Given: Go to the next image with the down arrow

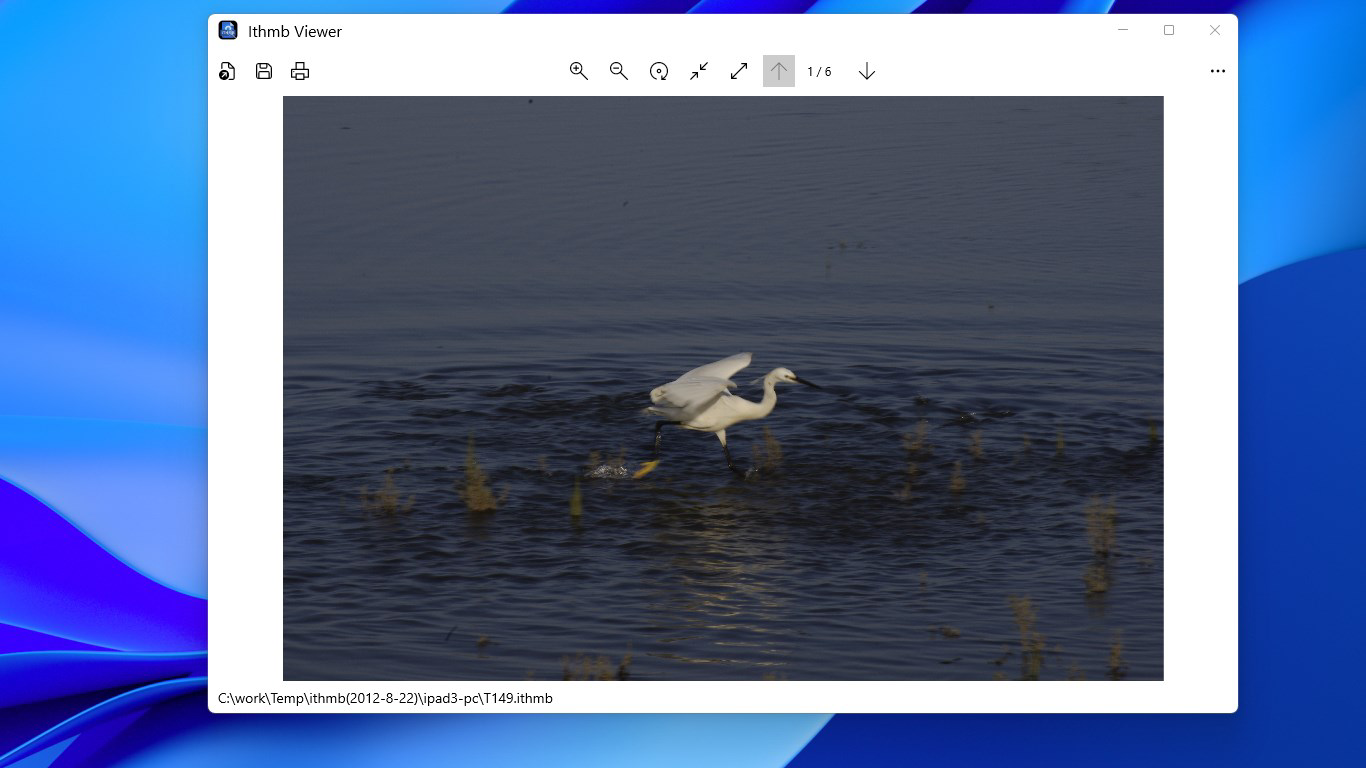Looking at the screenshot, I should [x=866, y=71].
